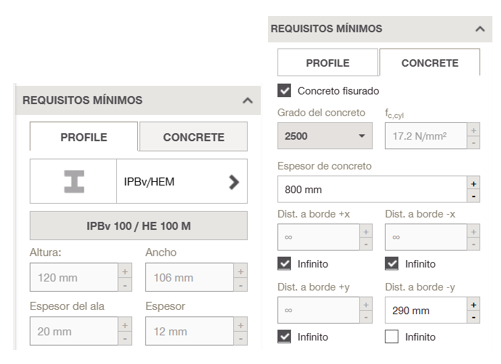Collapse the right Requisitos Mínimos panel
Viewport: 501px width, 364px height.
[480, 29]
